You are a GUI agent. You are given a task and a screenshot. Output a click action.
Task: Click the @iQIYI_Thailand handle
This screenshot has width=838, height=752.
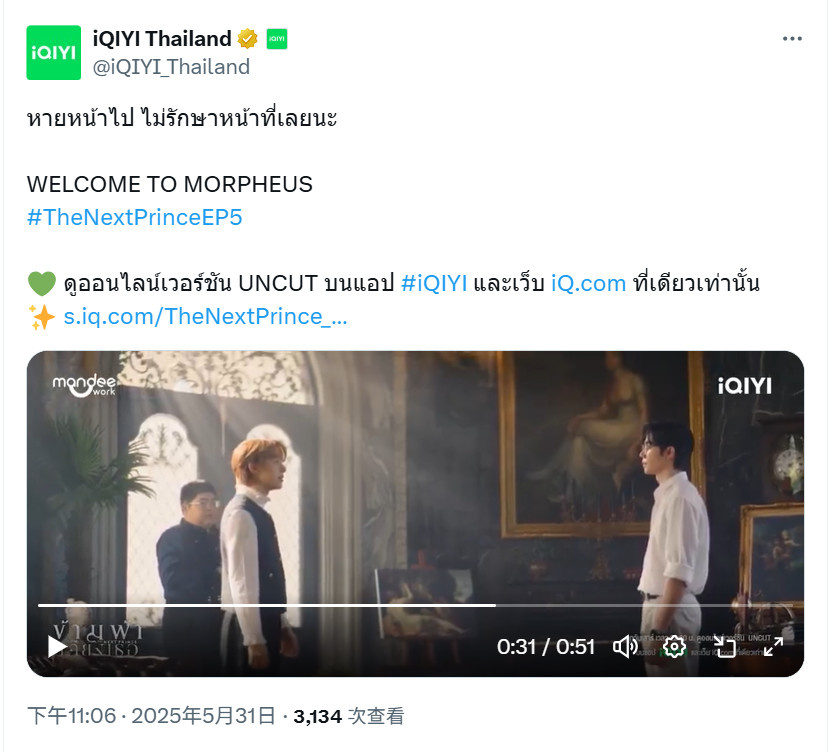tap(171, 67)
